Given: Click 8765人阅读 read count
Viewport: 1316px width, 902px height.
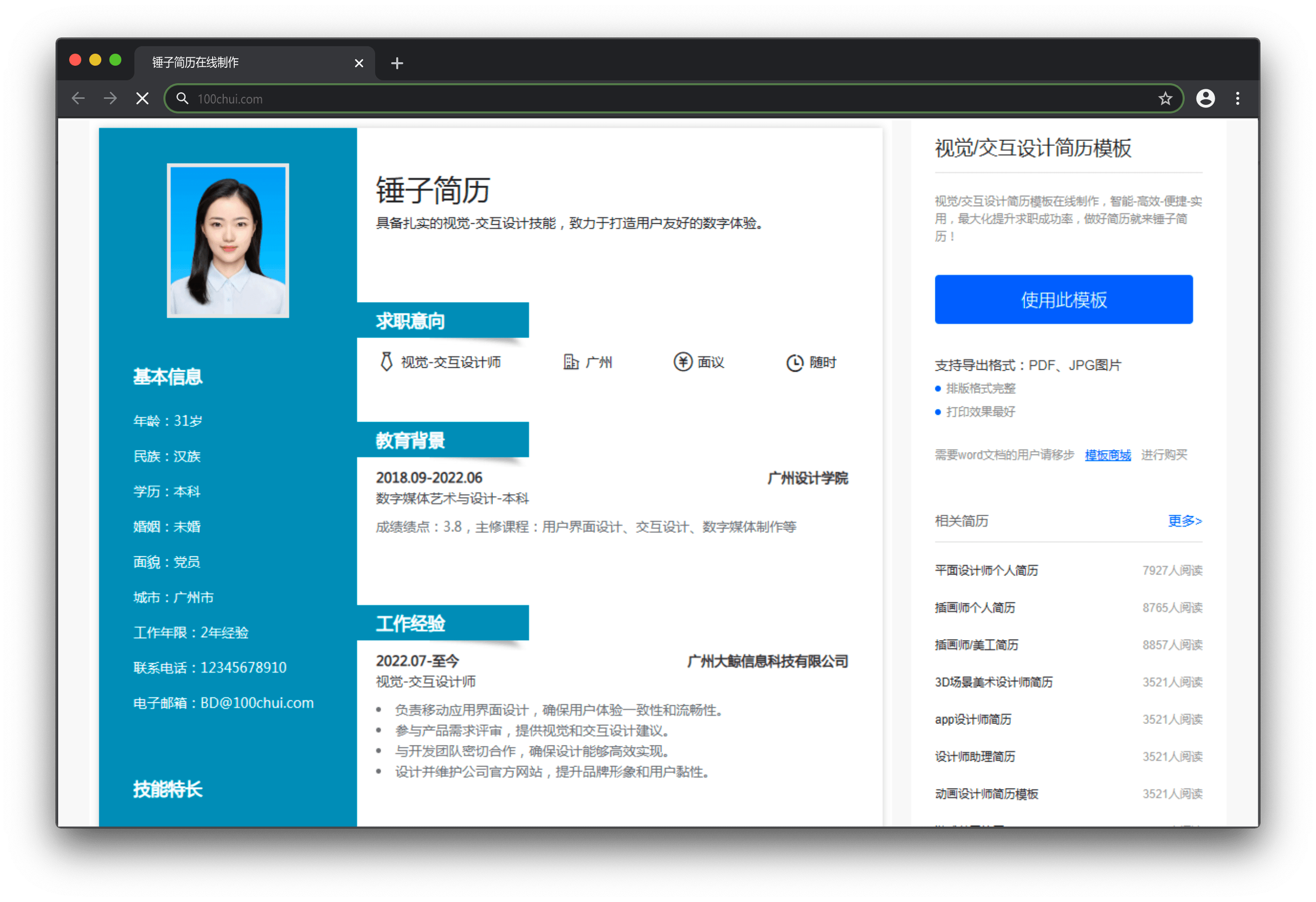Looking at the screenshot, I should tap(1172, 608).
